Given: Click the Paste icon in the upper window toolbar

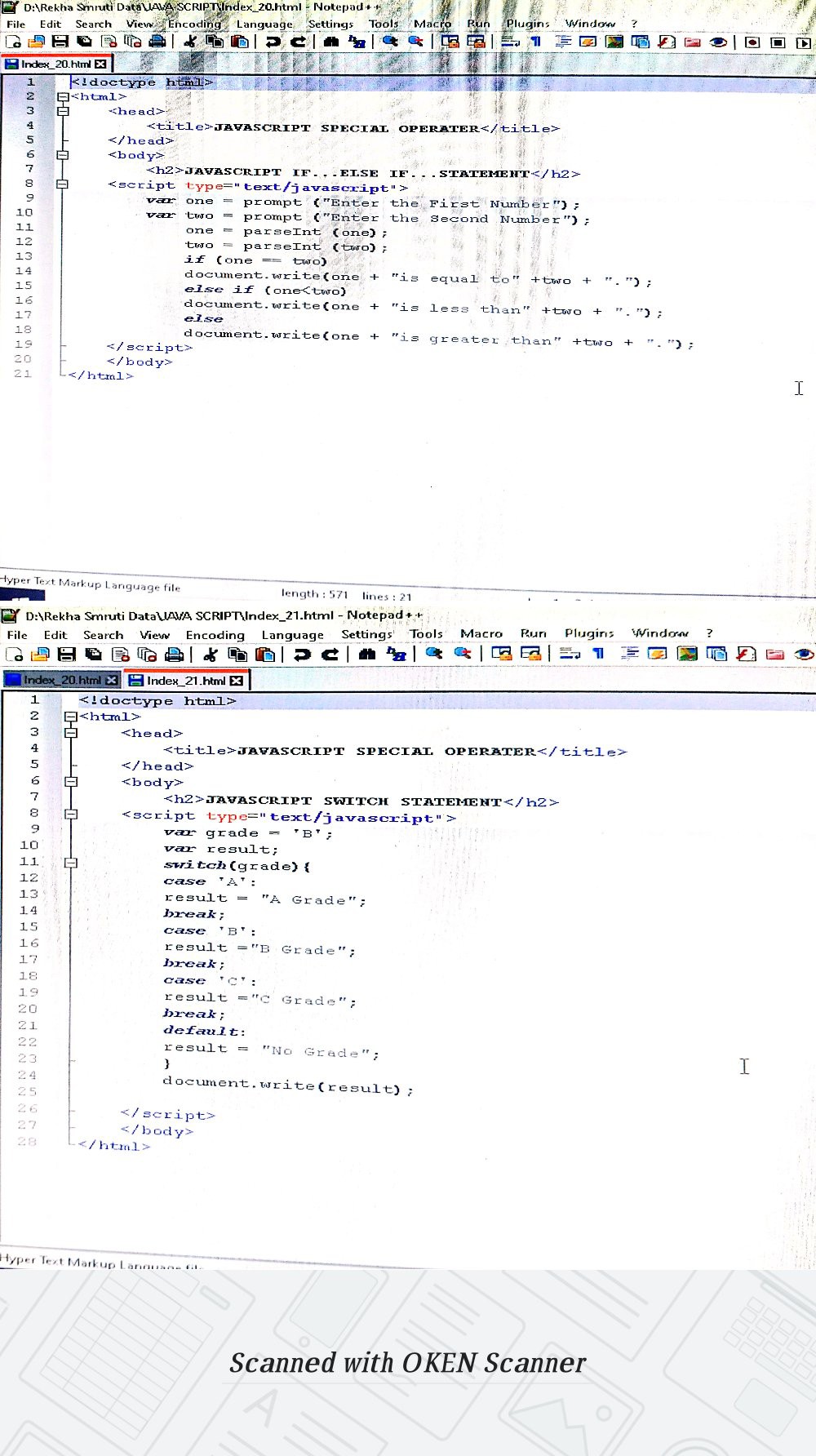Looking at the screenshot, I should (240, 42).
